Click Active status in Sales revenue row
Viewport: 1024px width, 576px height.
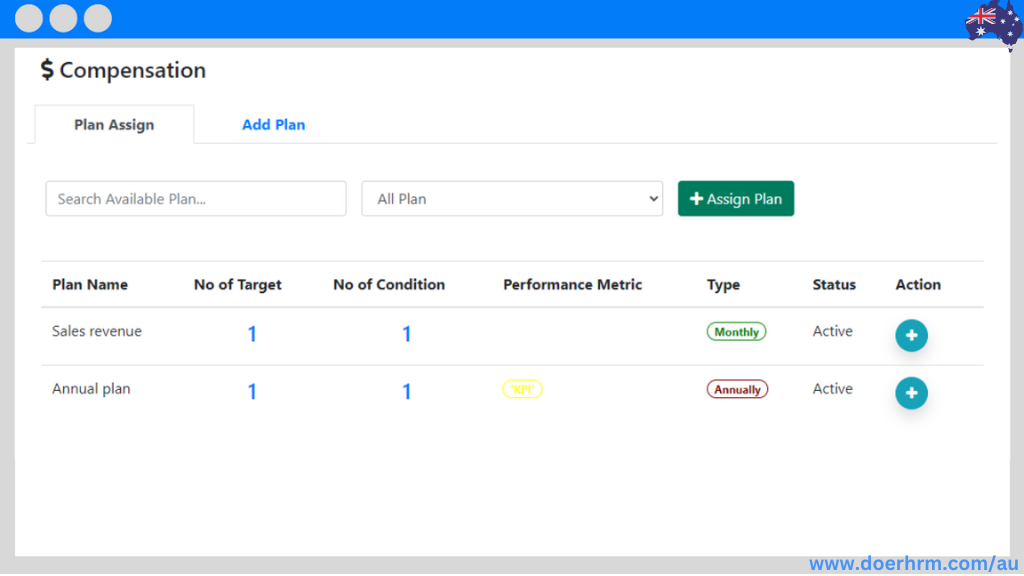pyautogui.click(x=833, y=331)
